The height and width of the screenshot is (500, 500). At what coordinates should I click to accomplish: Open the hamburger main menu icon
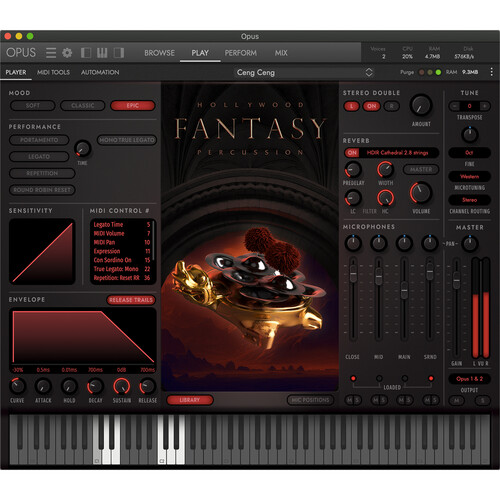click(51, 53)
